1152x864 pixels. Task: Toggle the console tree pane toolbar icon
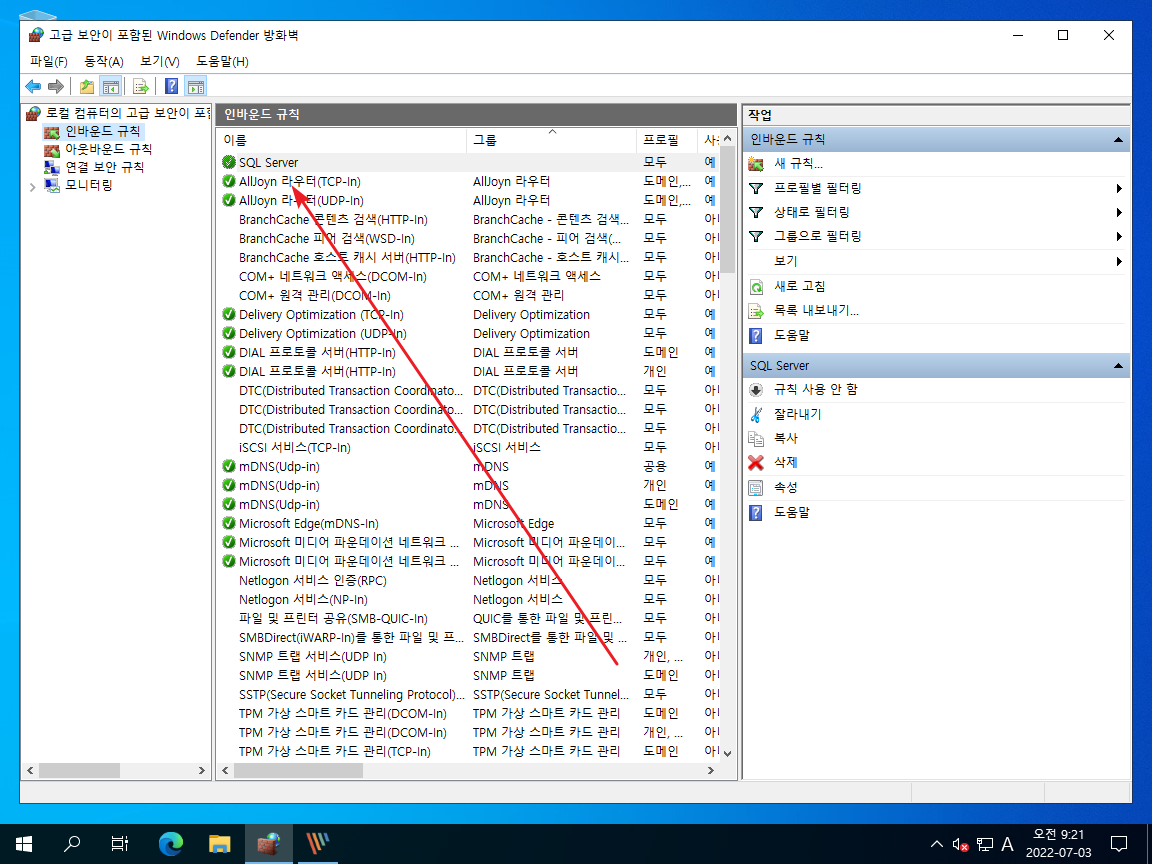(x=111, y=87)
